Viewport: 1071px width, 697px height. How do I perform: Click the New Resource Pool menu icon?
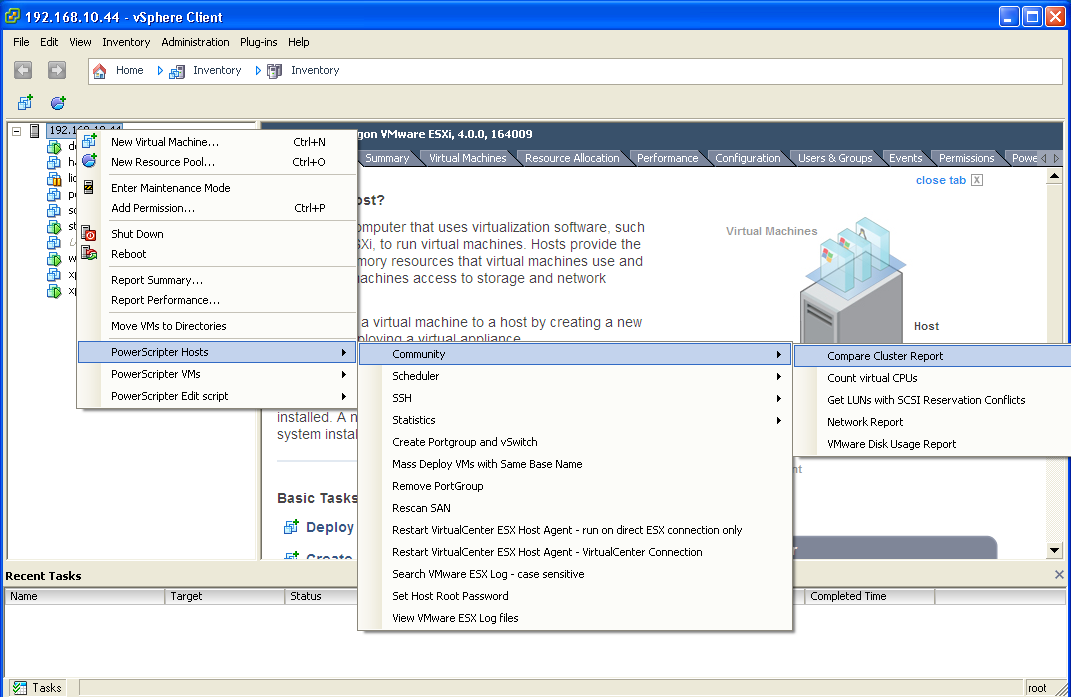coord(89,161)
